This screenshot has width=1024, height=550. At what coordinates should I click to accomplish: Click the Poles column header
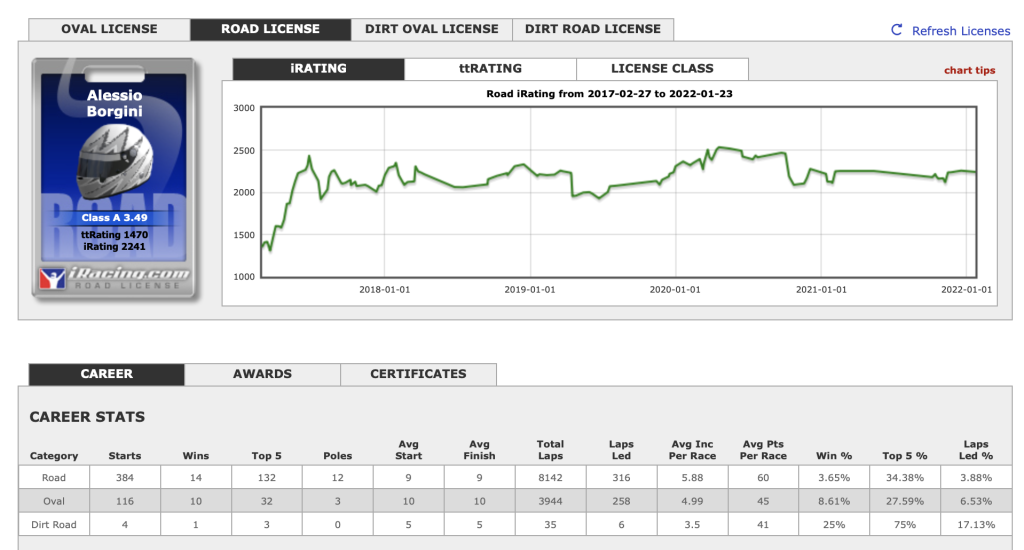[x=338, y=456]
